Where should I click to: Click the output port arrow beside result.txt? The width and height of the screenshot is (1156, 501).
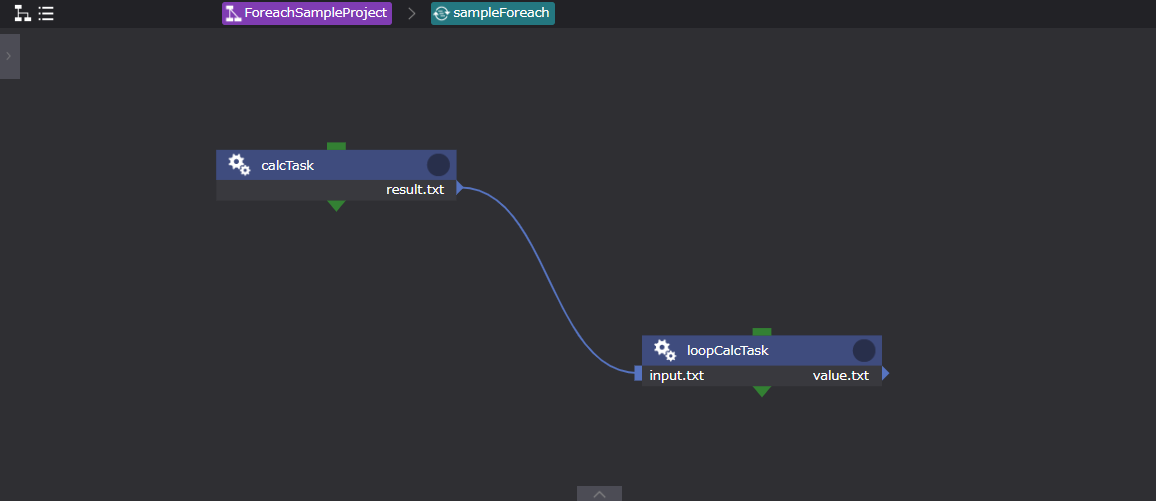click(460, 189)
